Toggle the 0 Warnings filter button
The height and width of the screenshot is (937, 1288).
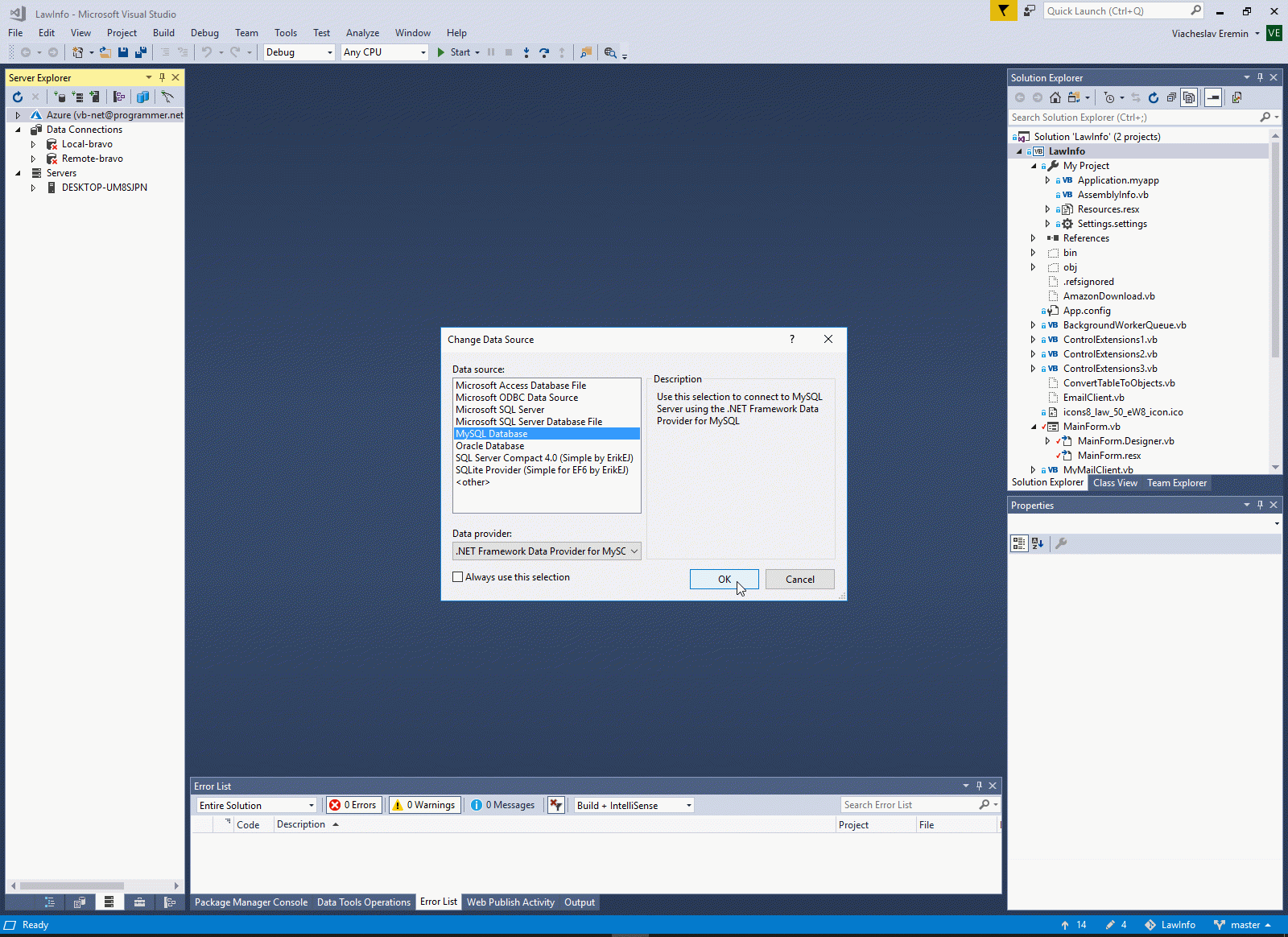[x=425, y=805]
